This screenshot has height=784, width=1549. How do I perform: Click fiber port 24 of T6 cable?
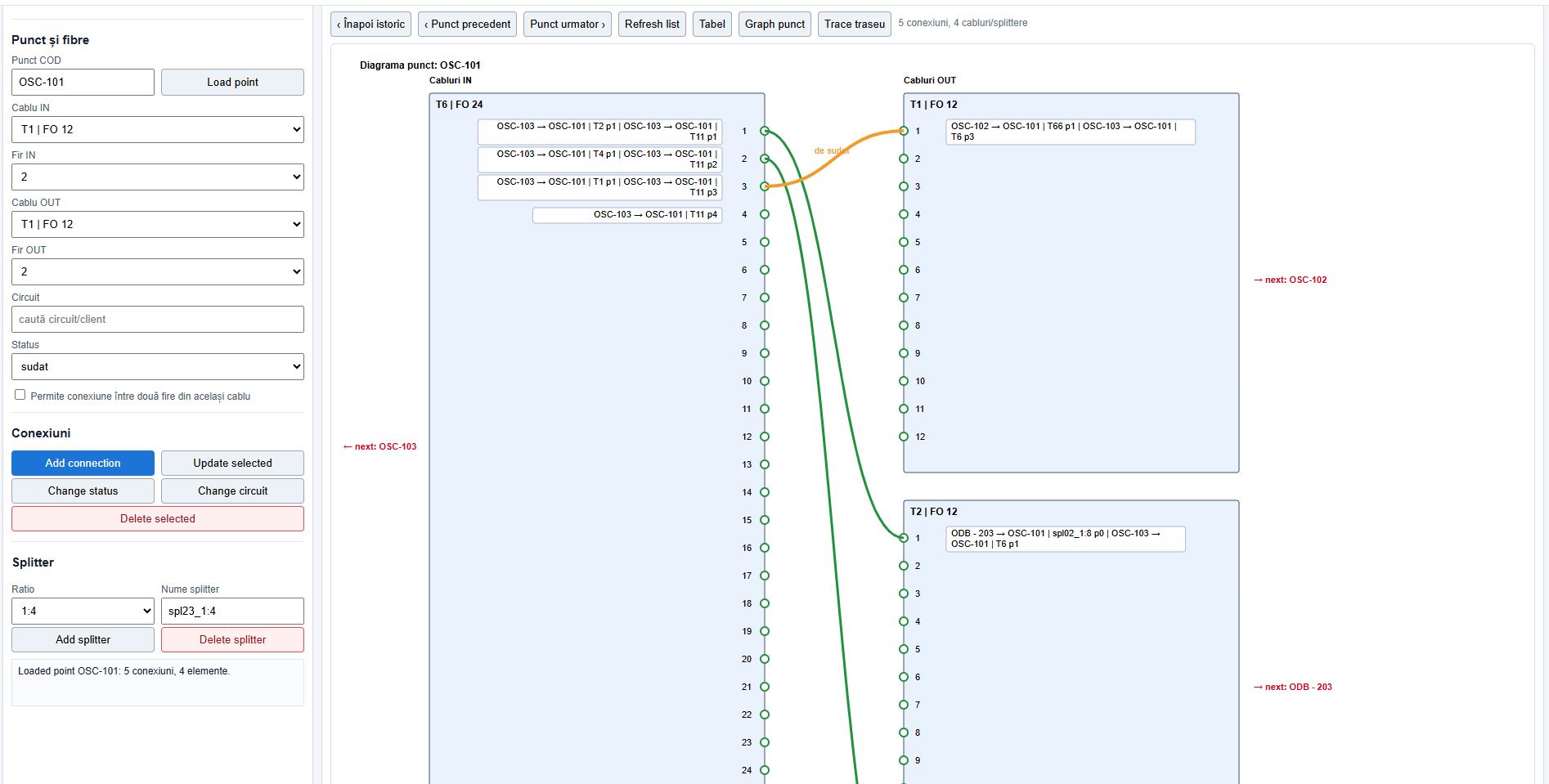[x=765, y=770]
